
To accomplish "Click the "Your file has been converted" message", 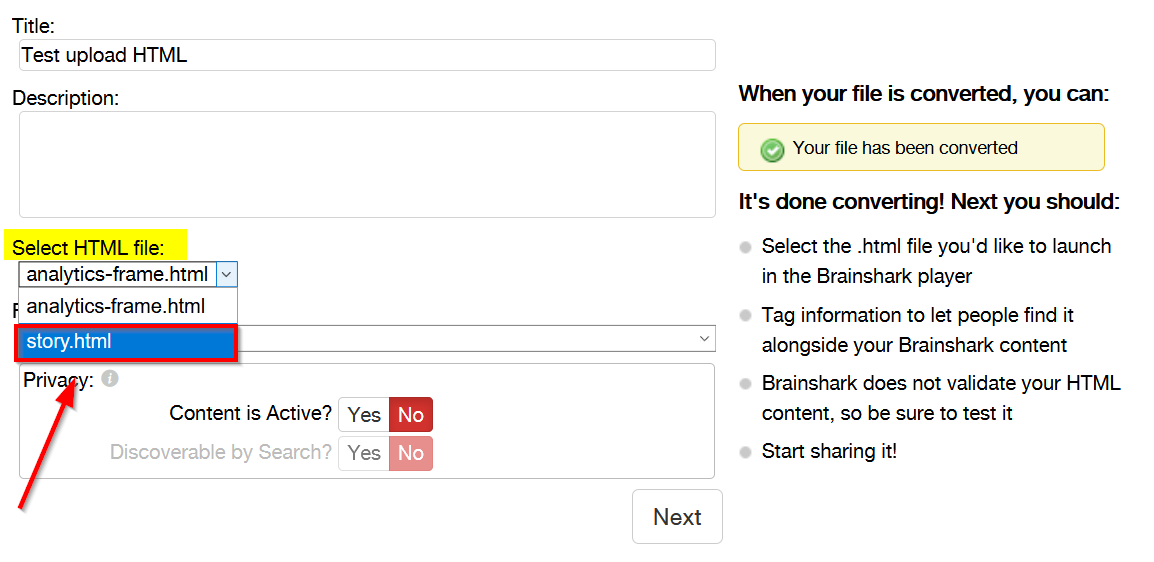I will click(x=904, y=148).
